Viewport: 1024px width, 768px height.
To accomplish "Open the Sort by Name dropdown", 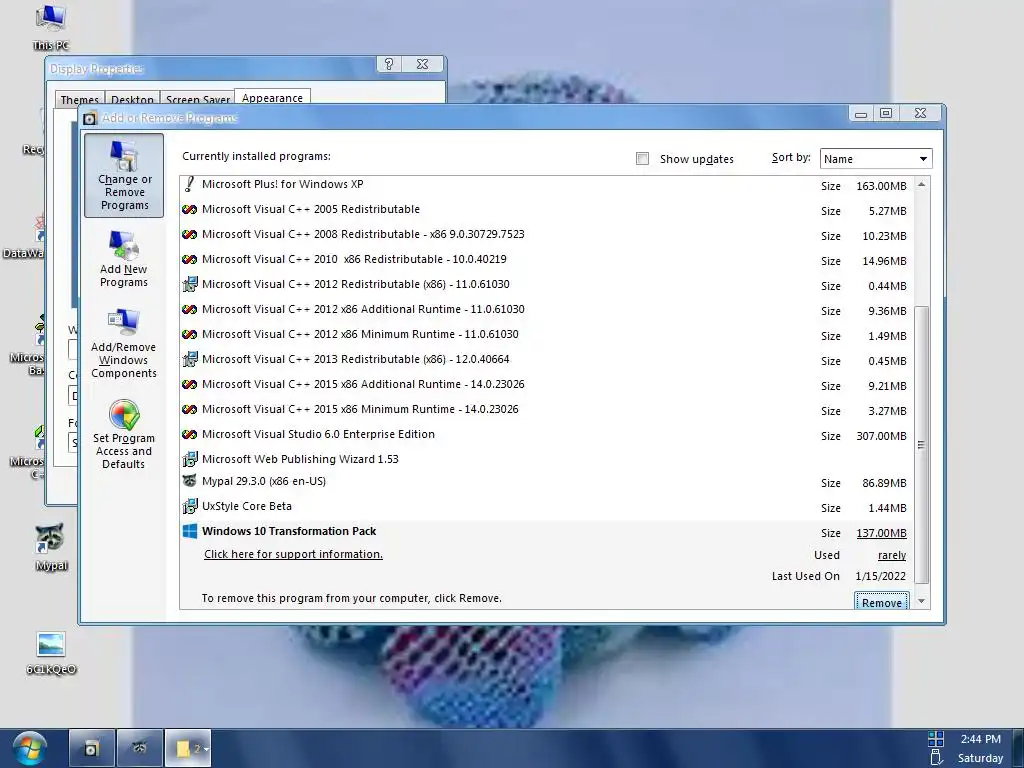I will pyautogui.click(x=876, y=159).
